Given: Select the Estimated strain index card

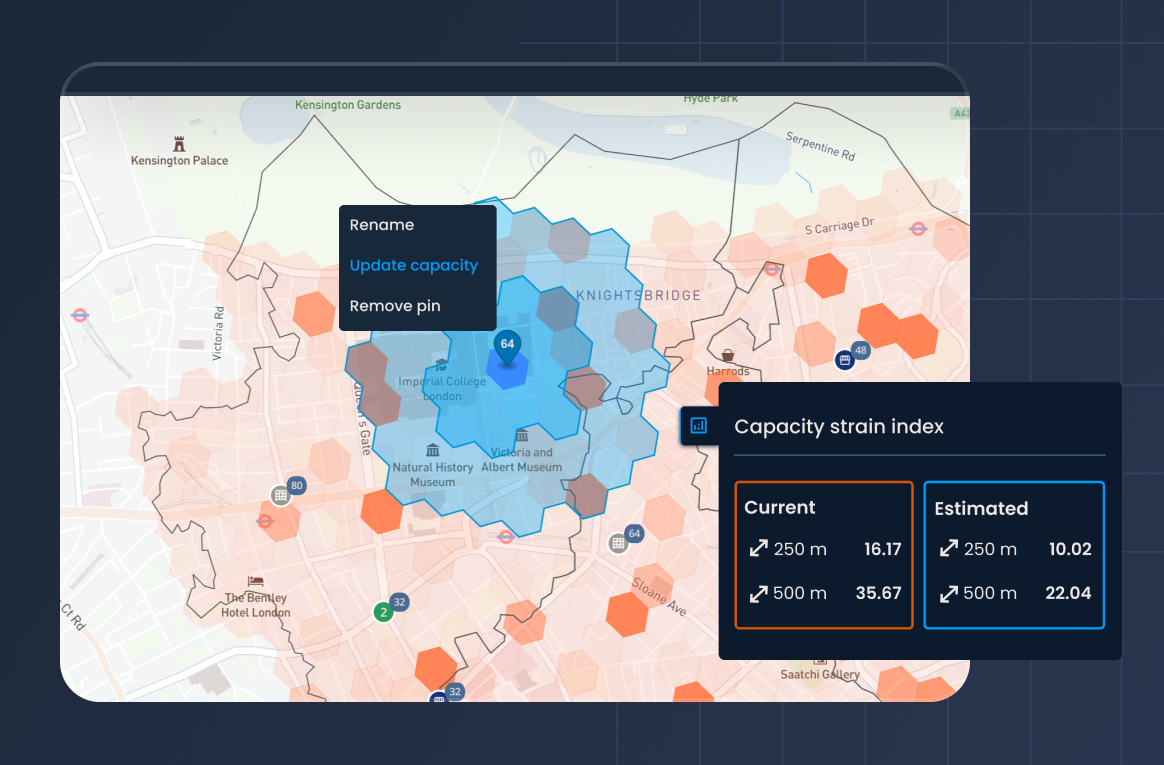Looking at the screenshot, I should (x=1013, y=555).
